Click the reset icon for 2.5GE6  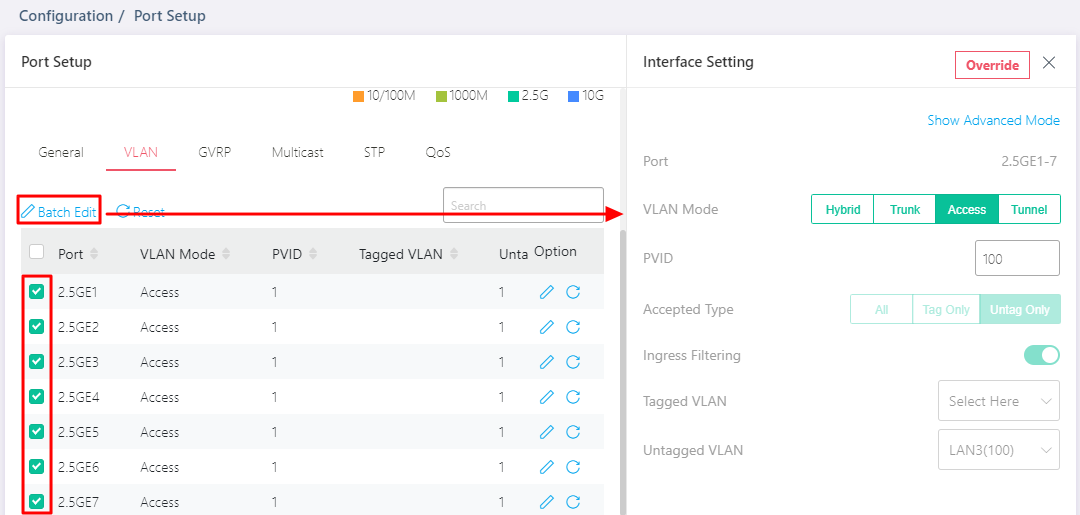point(573,467)
